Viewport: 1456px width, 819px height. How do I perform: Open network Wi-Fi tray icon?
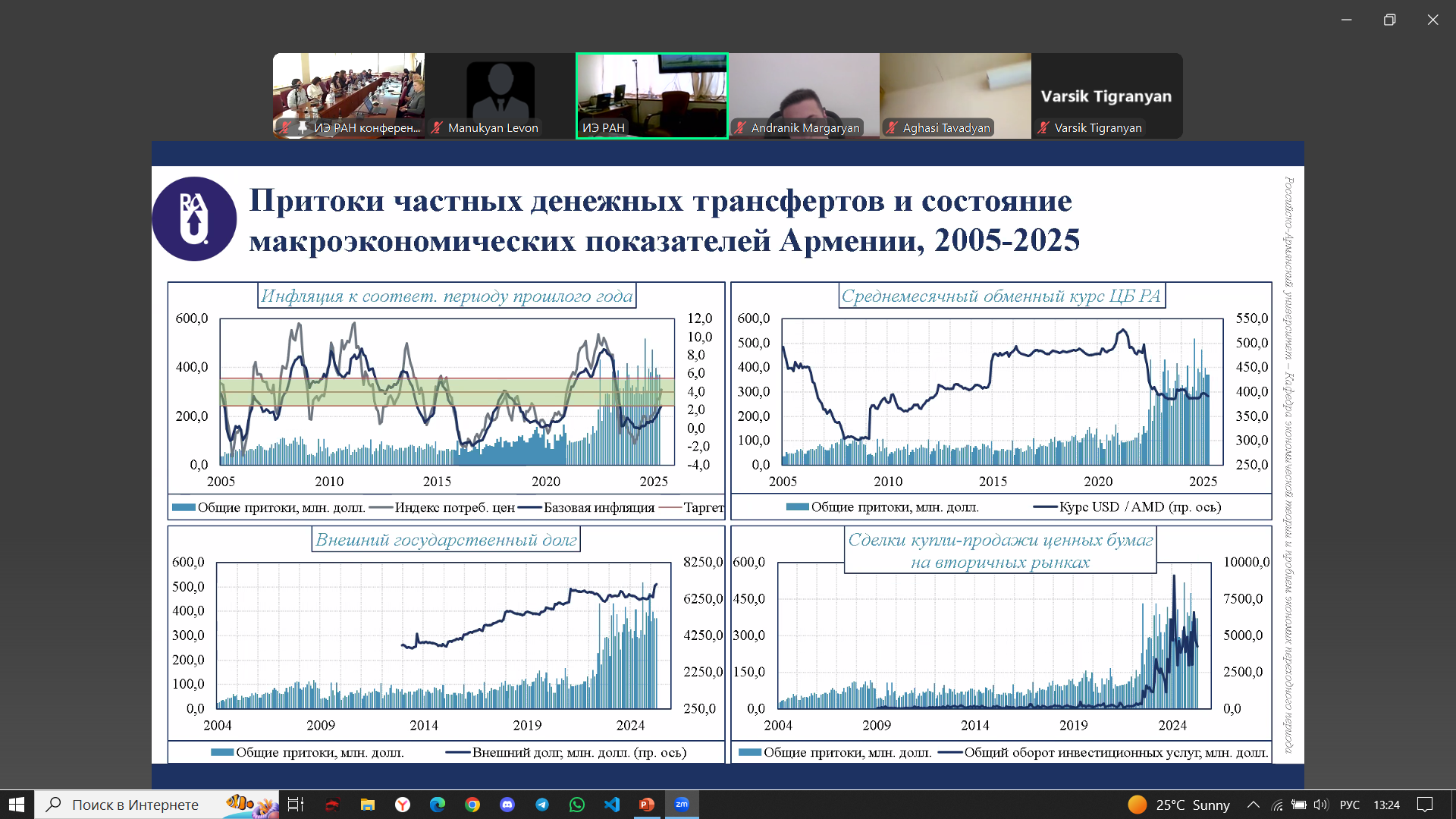(1278, 805)
